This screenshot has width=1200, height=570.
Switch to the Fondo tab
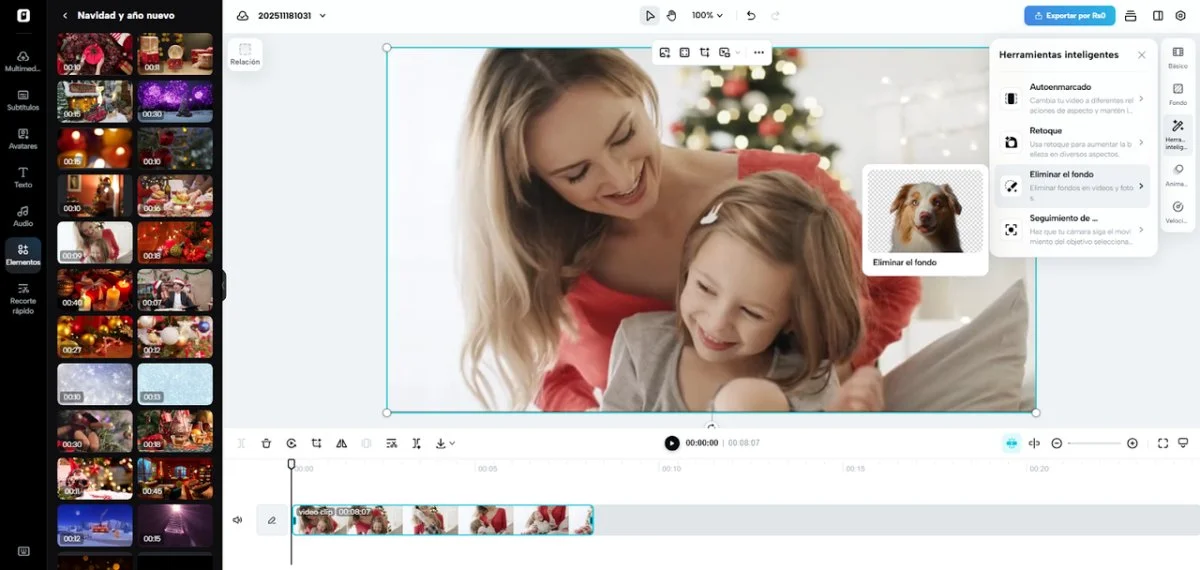tap(1178, 94)
